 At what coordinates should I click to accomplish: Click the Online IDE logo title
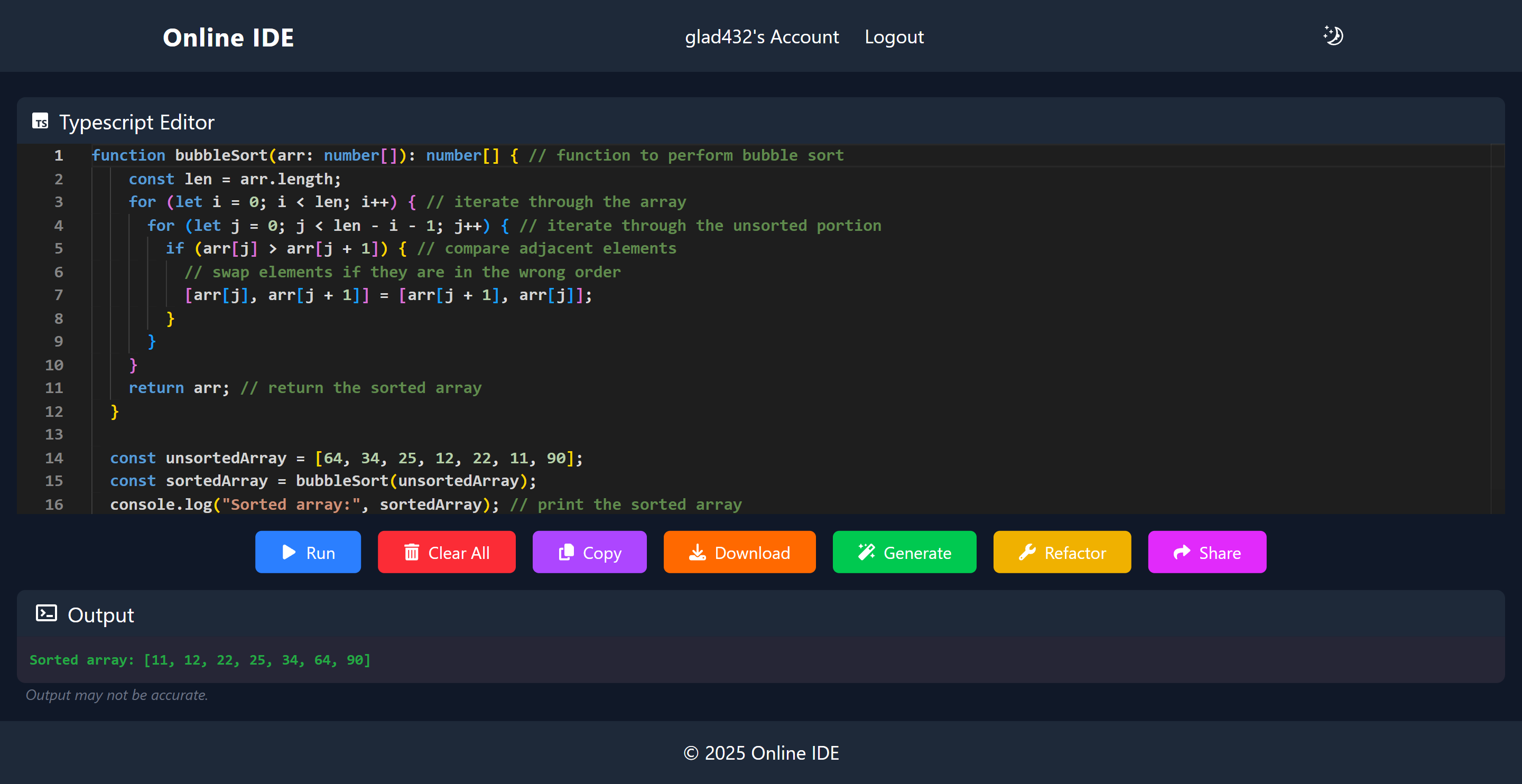click(228, 37)
